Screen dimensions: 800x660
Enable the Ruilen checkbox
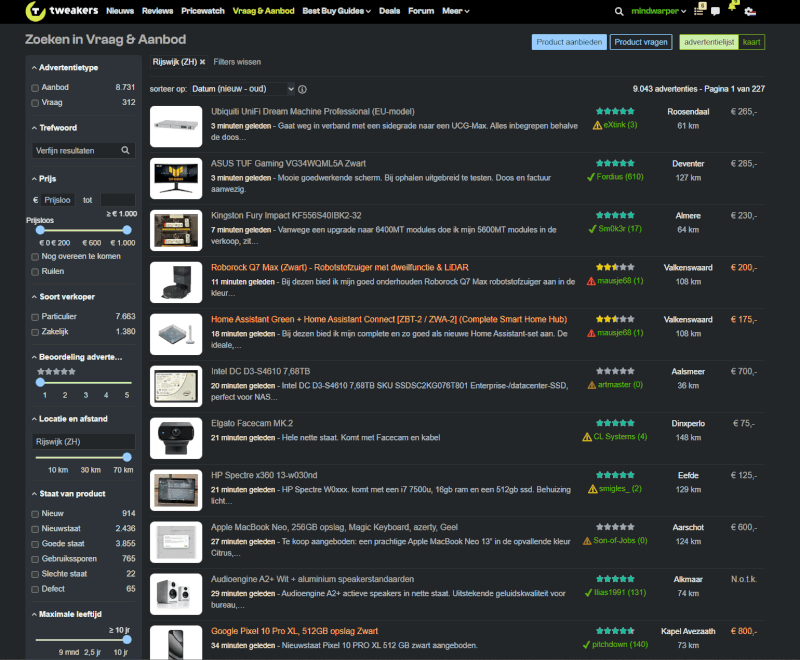coord(35,272)
